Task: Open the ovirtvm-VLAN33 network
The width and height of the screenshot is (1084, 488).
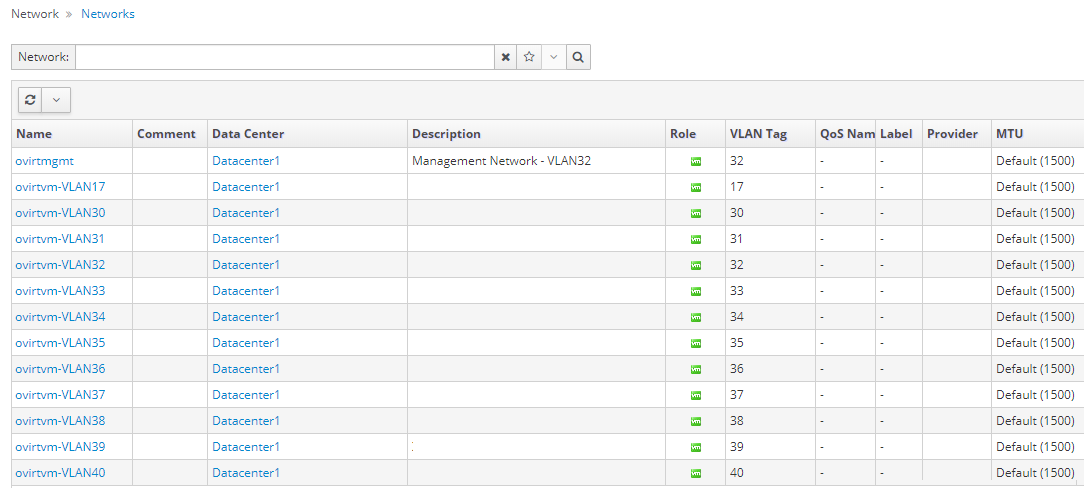Action: point(60,290)
